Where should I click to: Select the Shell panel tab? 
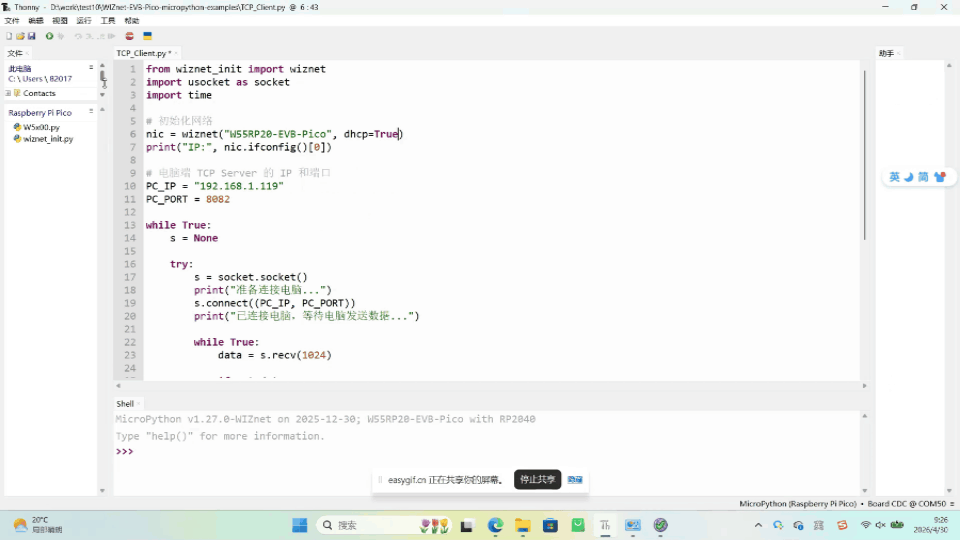point(125,403)
